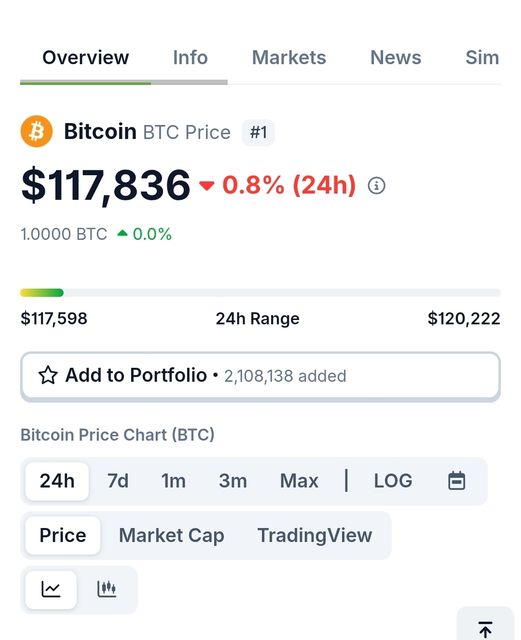
Task: Open the calendar date picker icon
Action: (456, 480)
